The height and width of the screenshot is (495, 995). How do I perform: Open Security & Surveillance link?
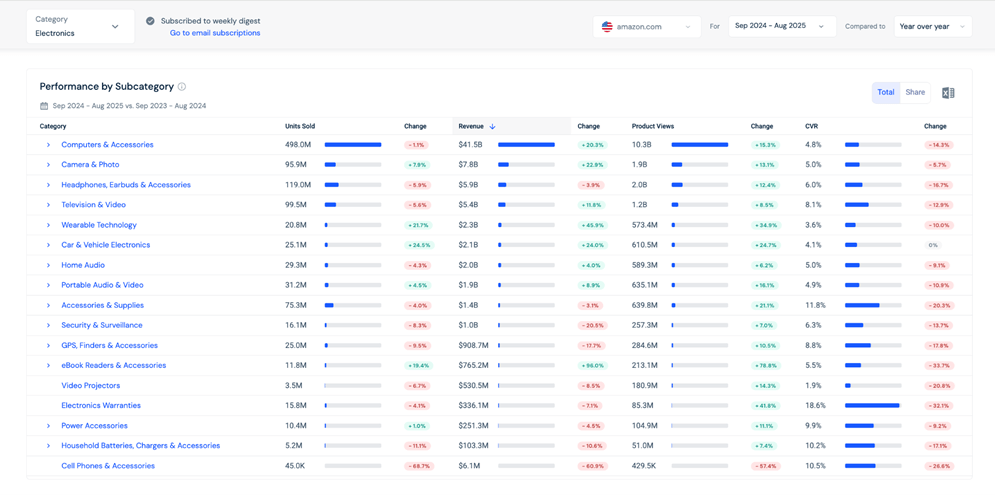point(102,326)
